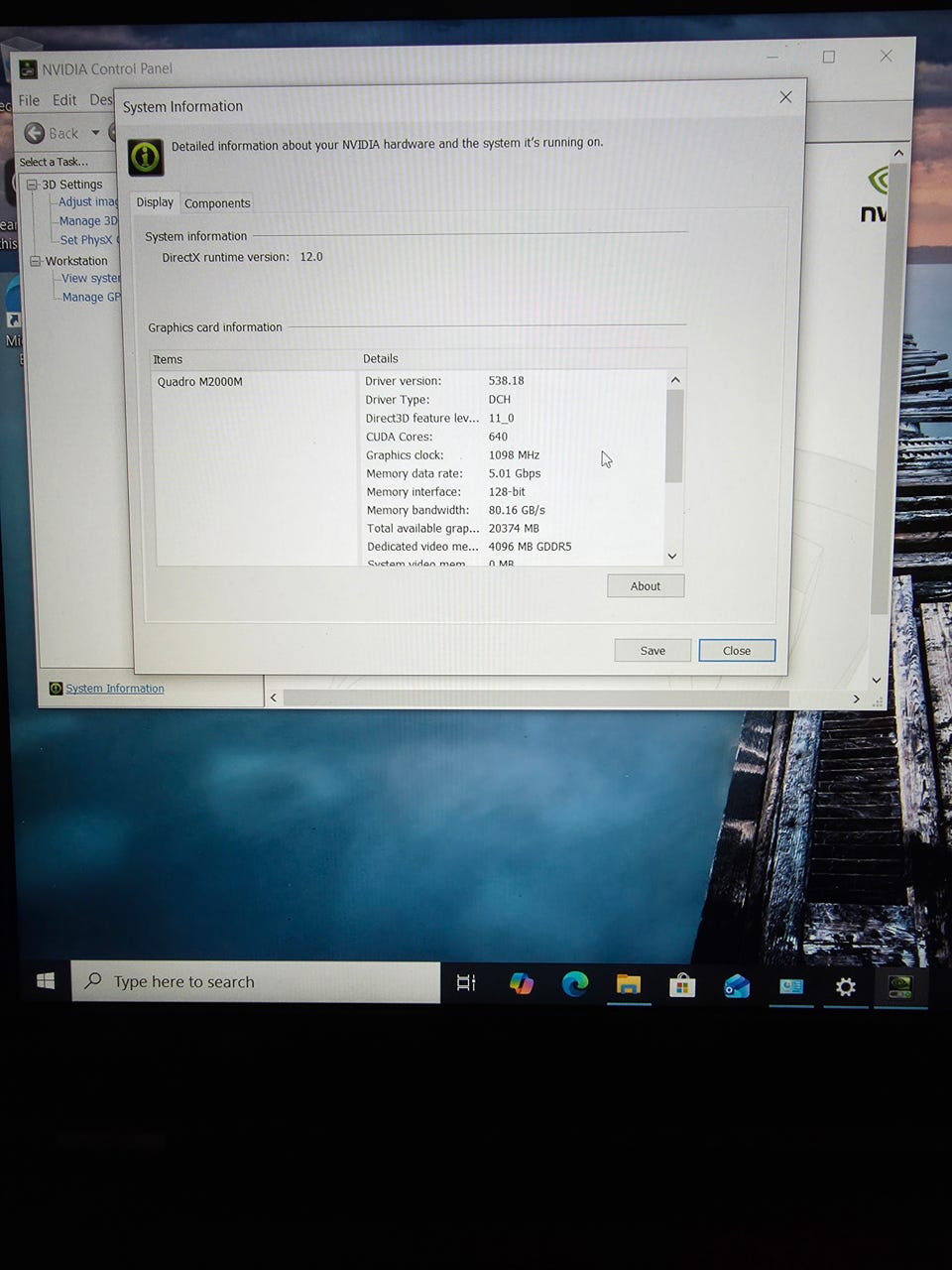Click the search magnifier icon in taskbar
The image size is (952, 1270).
click(x=93, y=980)
